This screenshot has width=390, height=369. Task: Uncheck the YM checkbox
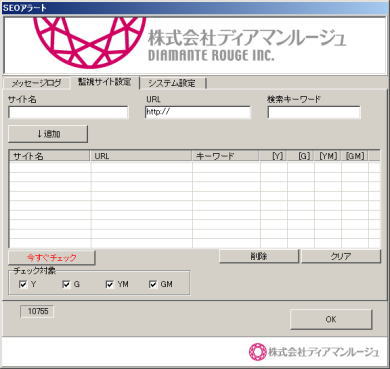[110, 284]
